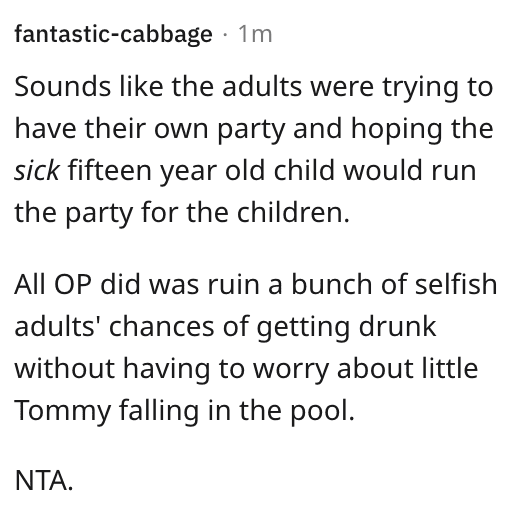Image resolution: width=532 pixels, height=522 pixels.
Task: Click the word children. ending first paragraph
Action: click(x=293, y=212)
